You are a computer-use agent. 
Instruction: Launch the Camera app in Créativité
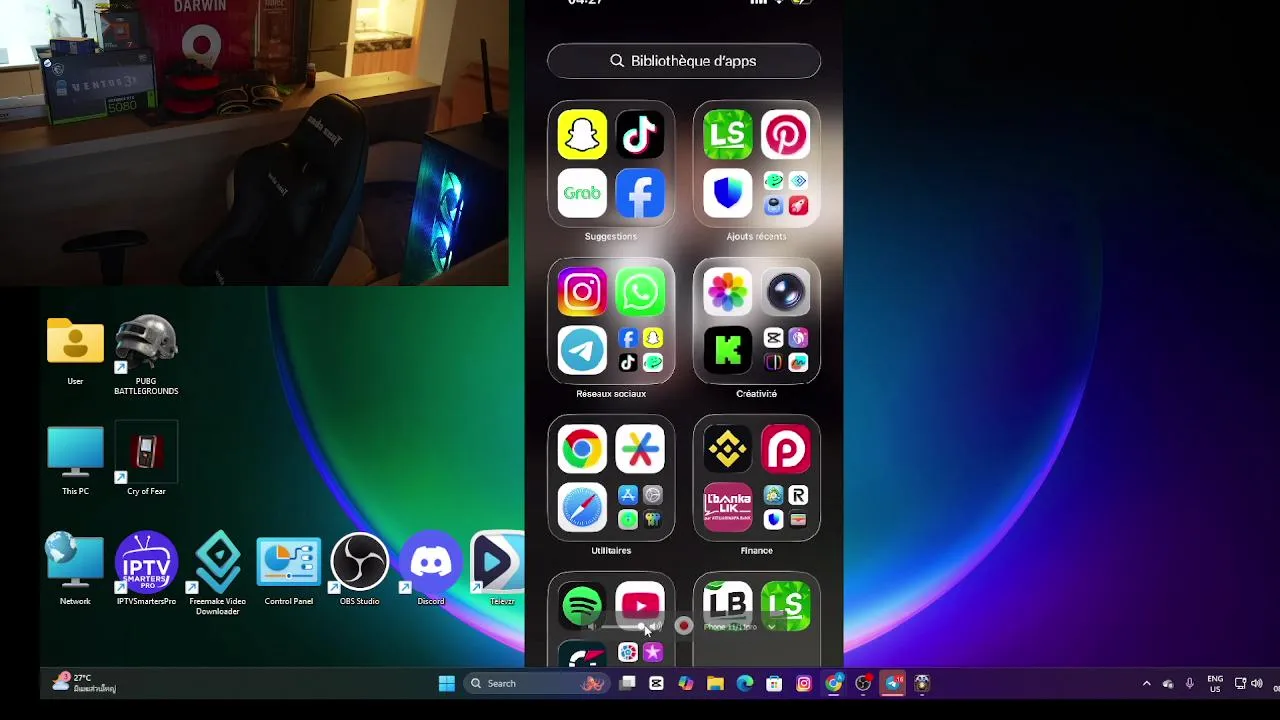pos(786,292)
